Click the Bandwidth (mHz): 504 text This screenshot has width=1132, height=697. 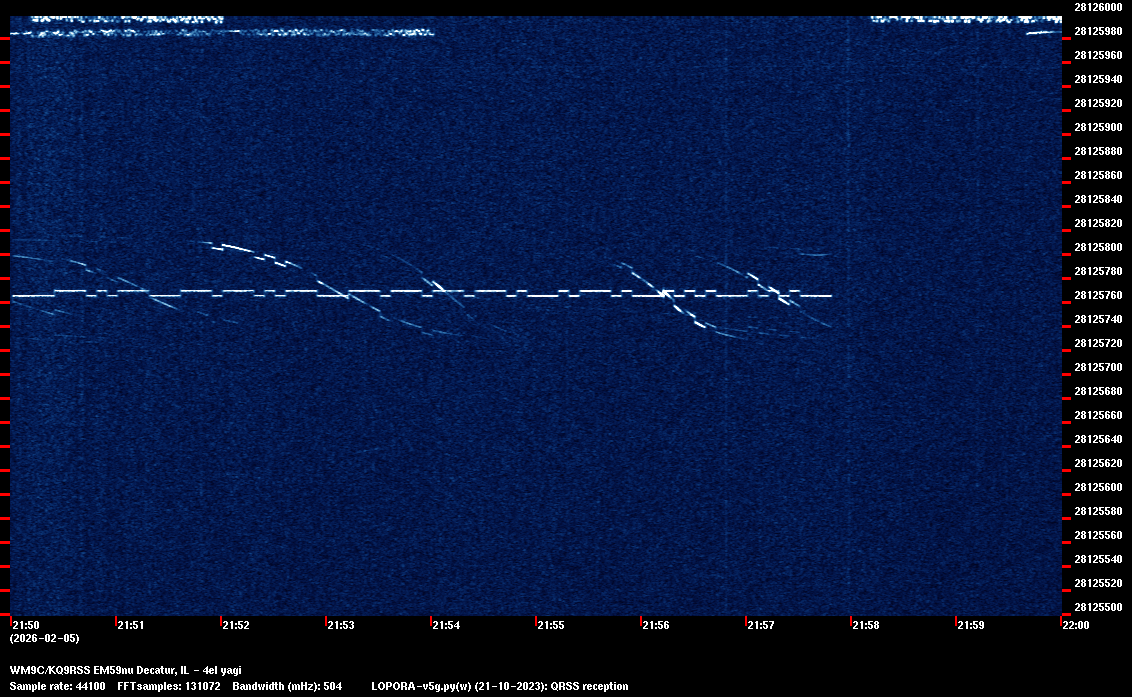(287, 686)
